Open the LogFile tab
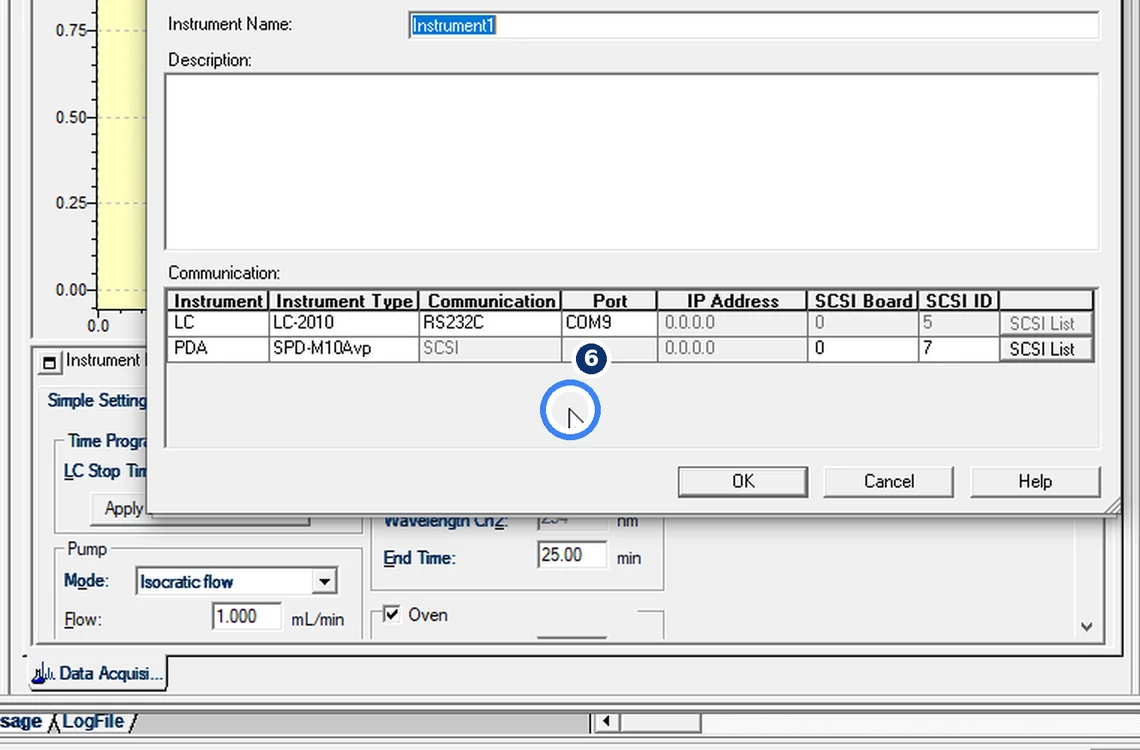Viewport: 1140px width, 750px height. (x=93, y=722)
